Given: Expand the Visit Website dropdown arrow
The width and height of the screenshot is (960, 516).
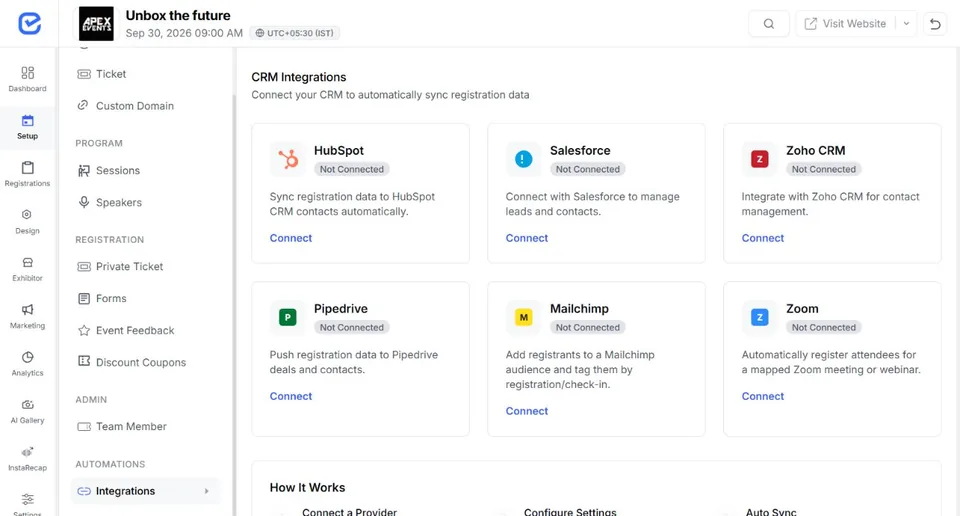Looking at the screenshot, I should pos(906,24).
